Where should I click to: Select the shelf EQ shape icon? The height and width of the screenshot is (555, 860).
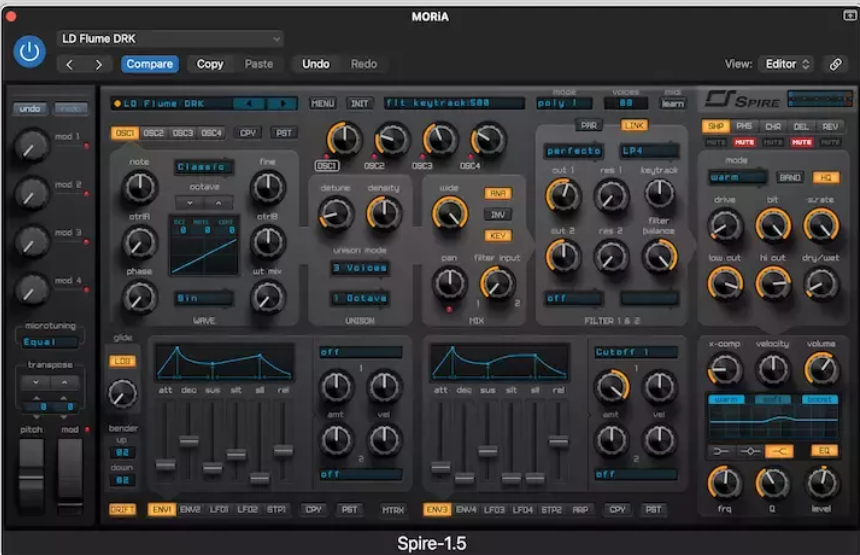point(779,451)
